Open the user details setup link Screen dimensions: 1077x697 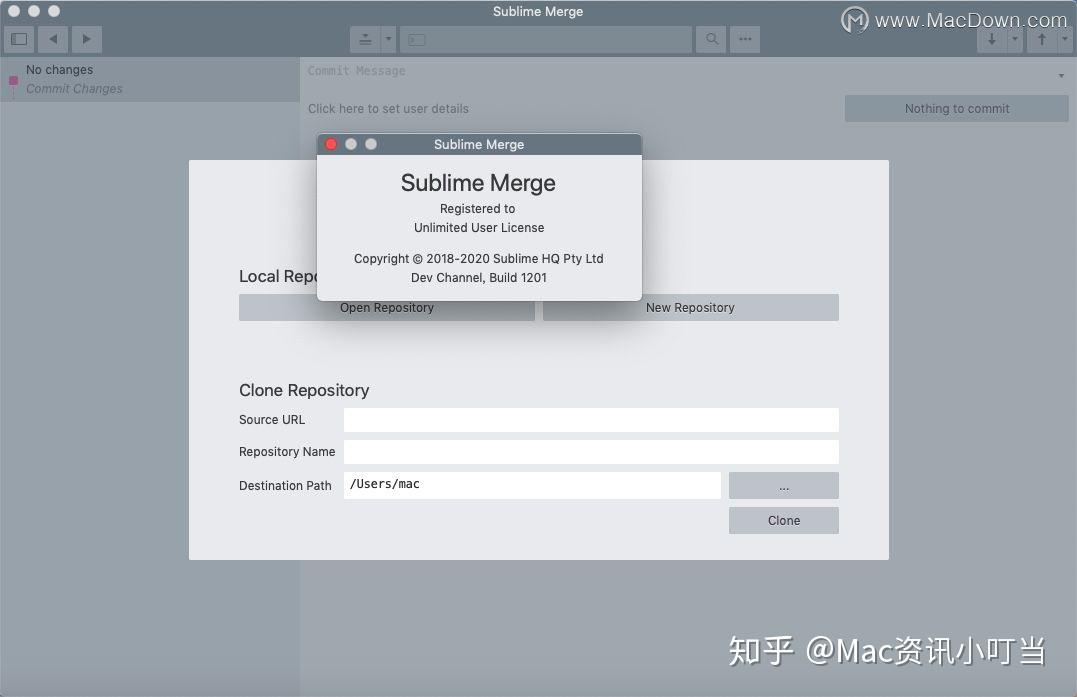pos(388,108)
